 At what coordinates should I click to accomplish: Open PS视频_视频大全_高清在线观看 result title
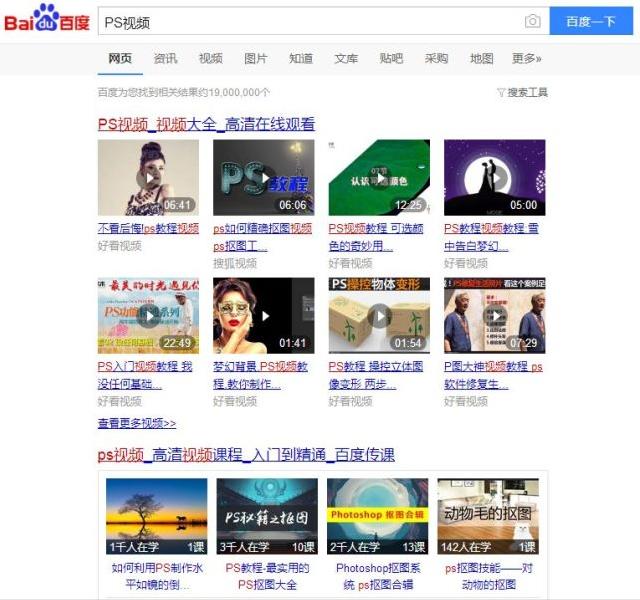(206, 124)
